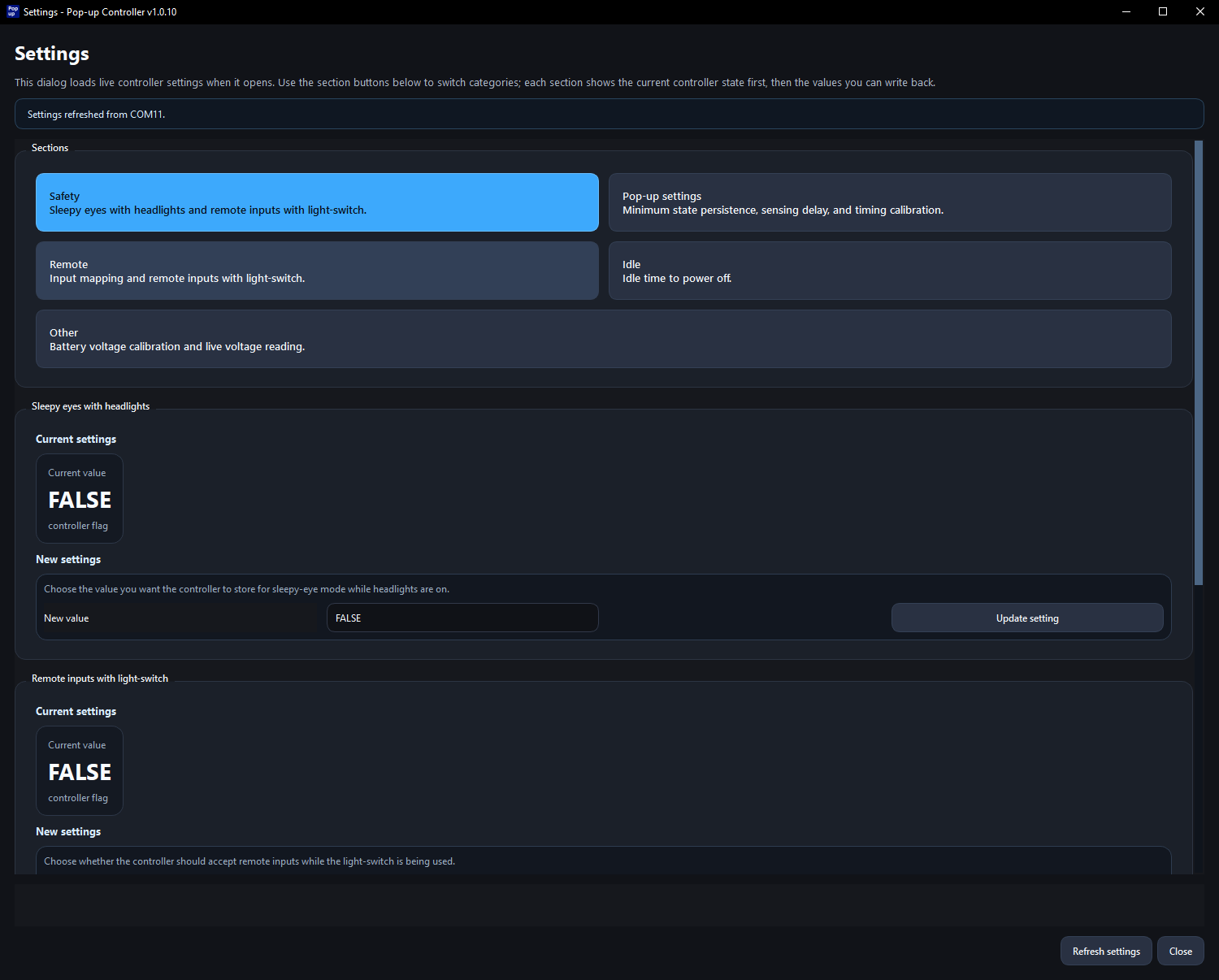Re-select the highlighted Safety section
Image resolution: width=1219 pixels, height=980 pixels.
pyautogui.click(x=316, y=202)
